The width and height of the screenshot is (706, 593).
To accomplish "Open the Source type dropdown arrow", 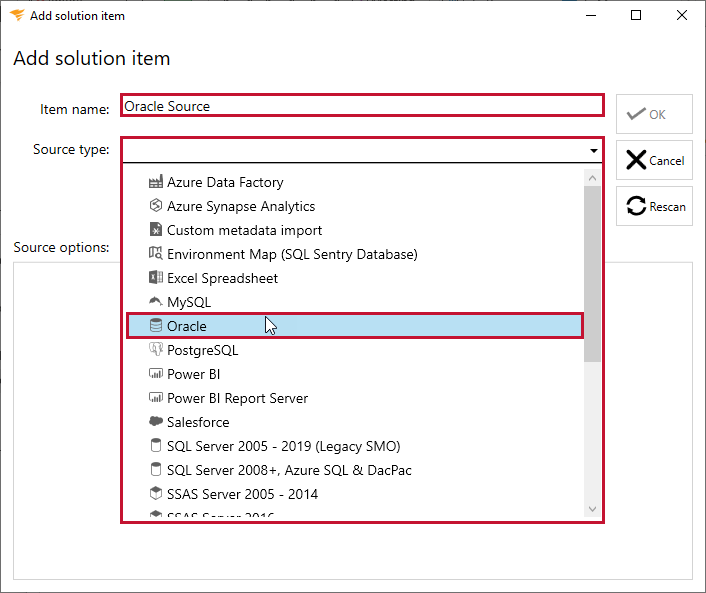I will [593, 151].
